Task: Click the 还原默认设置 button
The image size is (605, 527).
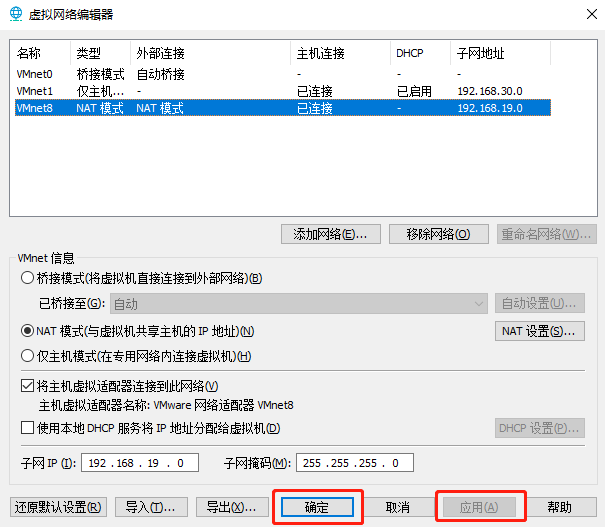Action: coord(58,507)
